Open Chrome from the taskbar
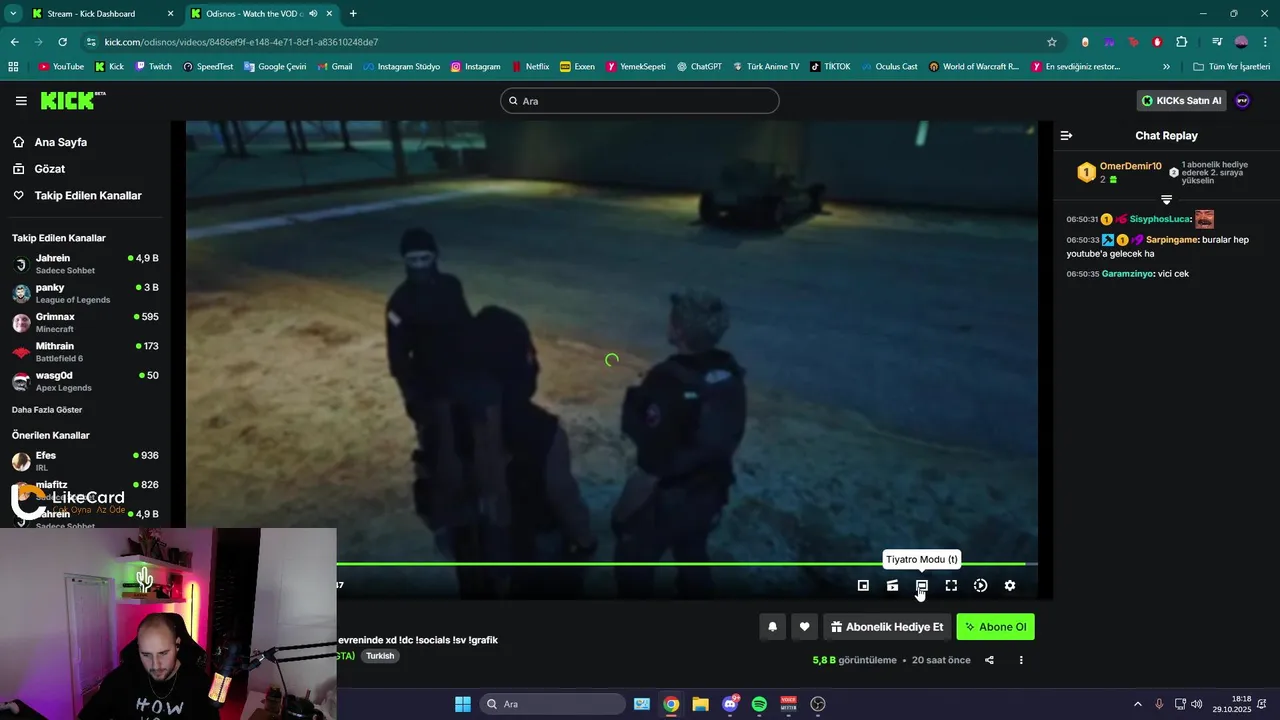1280x720 pixels. pyautogui.click(x=671, y=704)
